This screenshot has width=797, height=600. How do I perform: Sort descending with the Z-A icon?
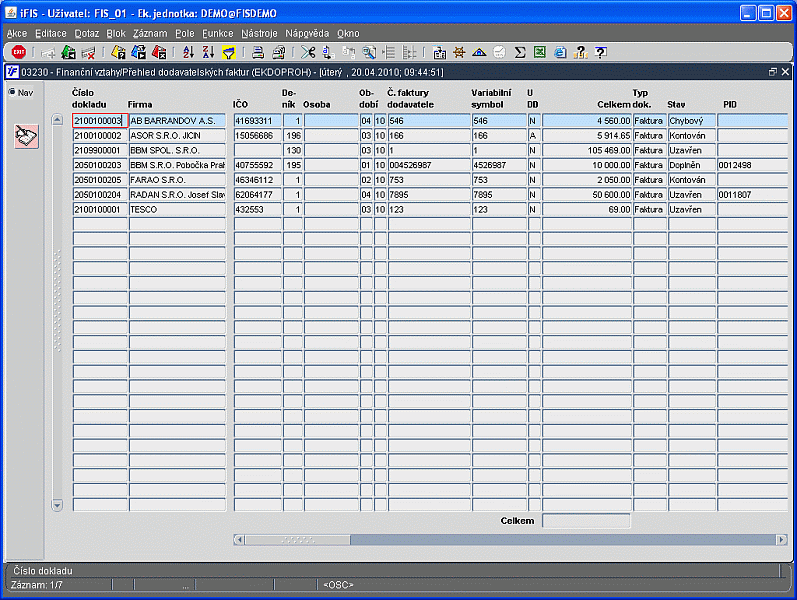tap(208, 52)
